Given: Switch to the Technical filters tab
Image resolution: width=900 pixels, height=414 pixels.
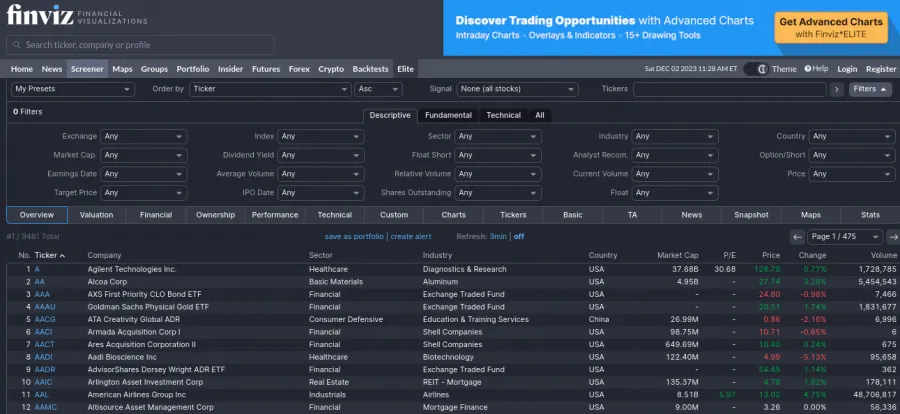Looking at the screenshot, I should pos(503,115).
